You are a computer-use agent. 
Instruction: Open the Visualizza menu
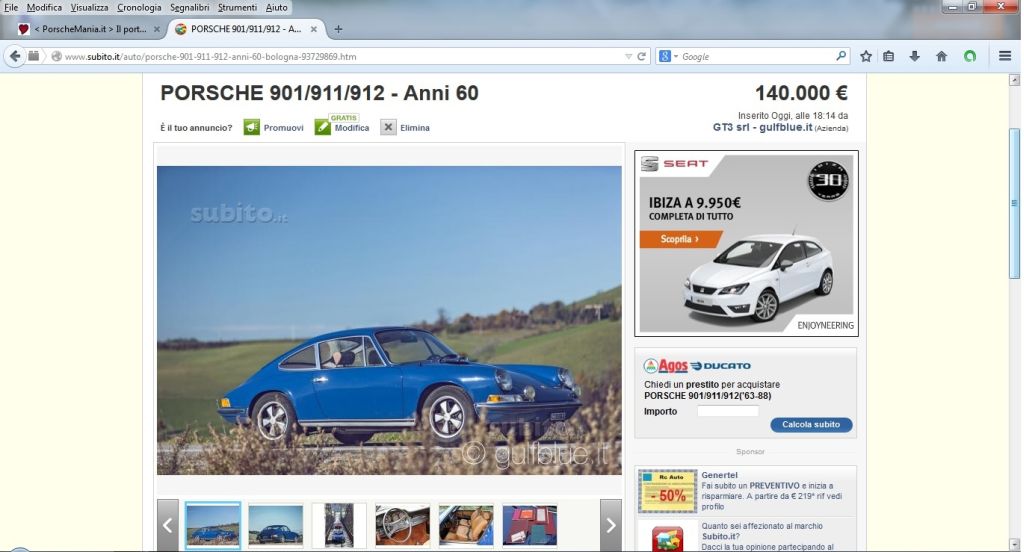point(89,7)
